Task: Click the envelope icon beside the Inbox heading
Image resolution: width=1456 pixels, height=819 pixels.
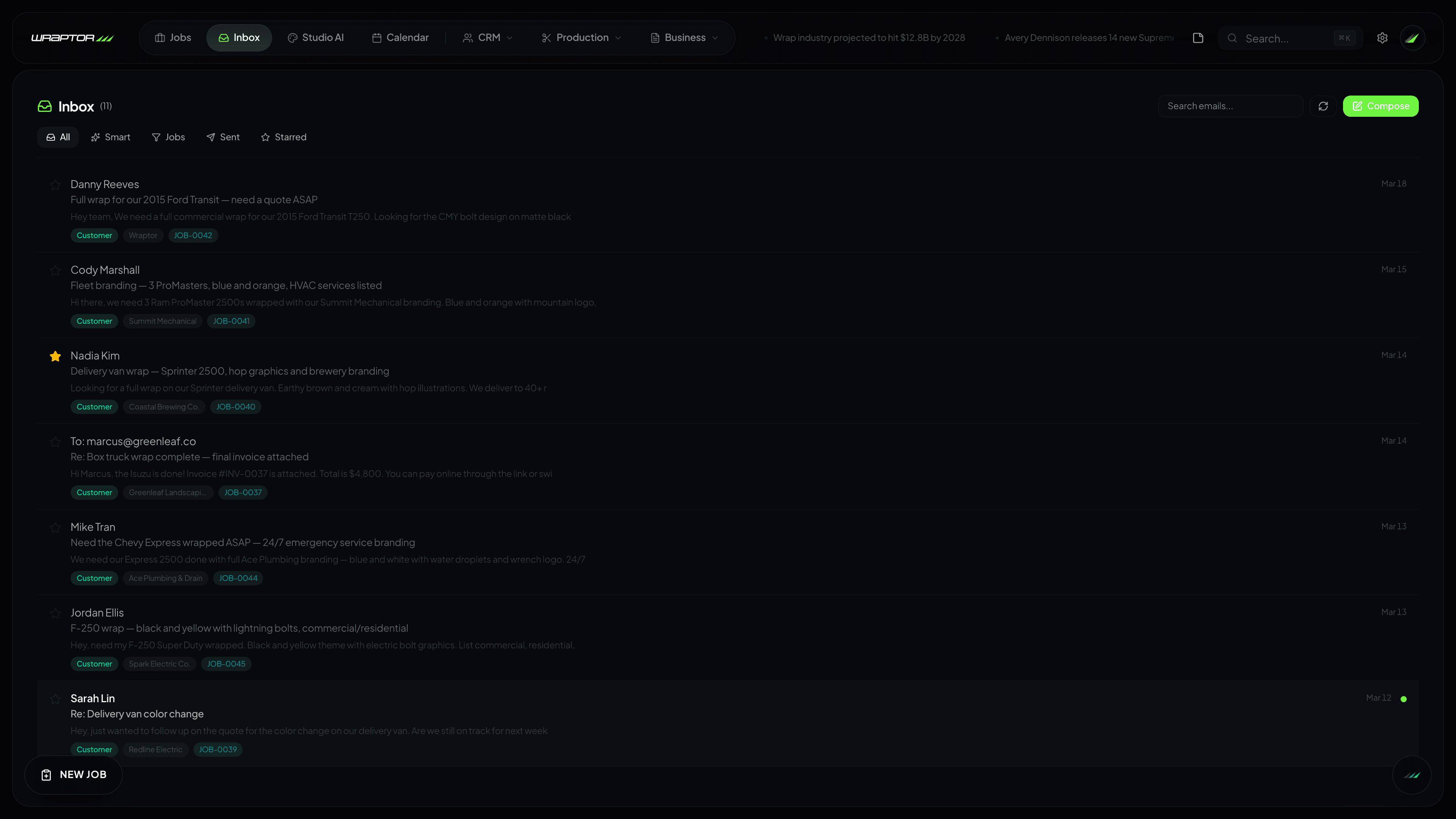Action: coord(45,106)
